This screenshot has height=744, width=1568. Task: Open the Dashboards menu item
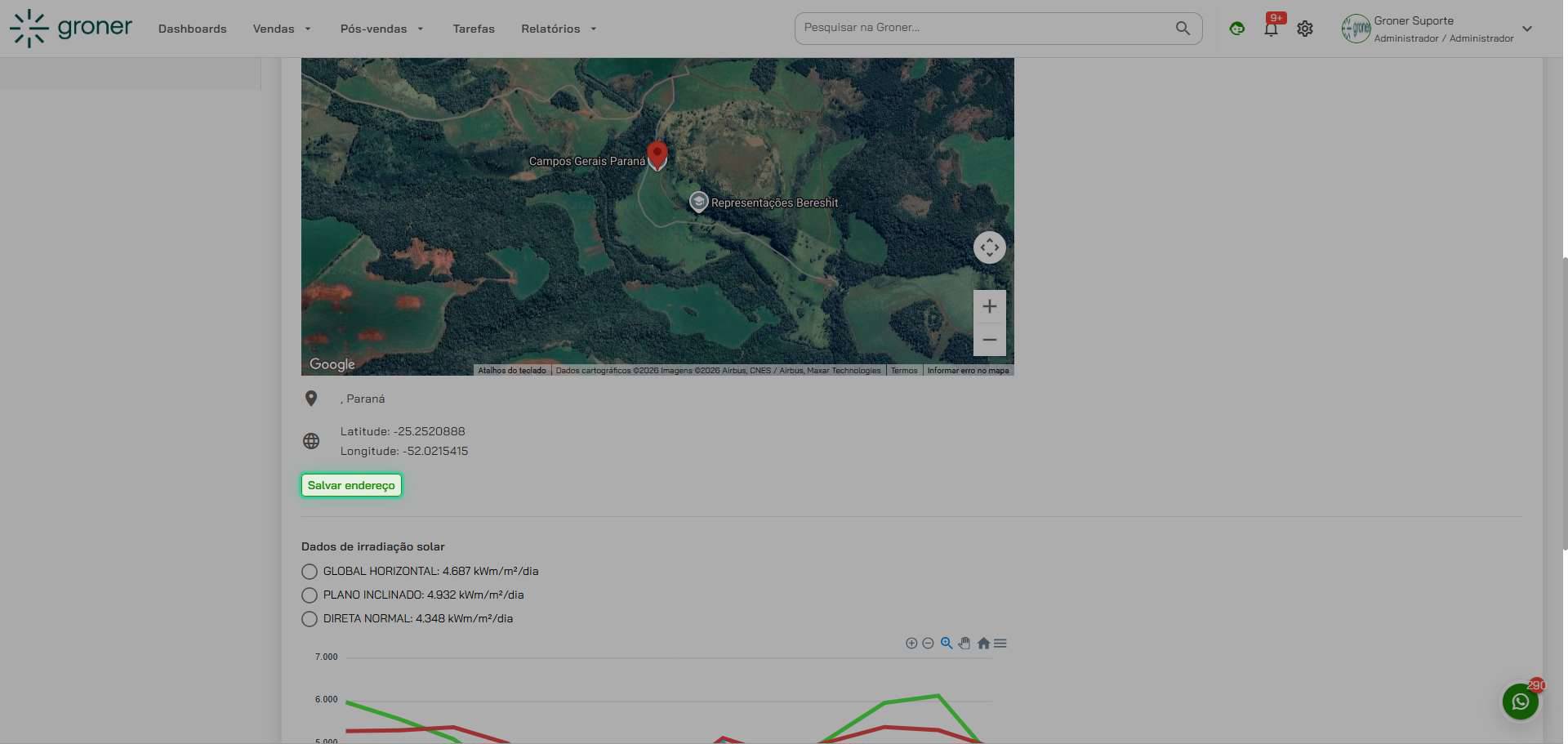click(x=192, y=29)
